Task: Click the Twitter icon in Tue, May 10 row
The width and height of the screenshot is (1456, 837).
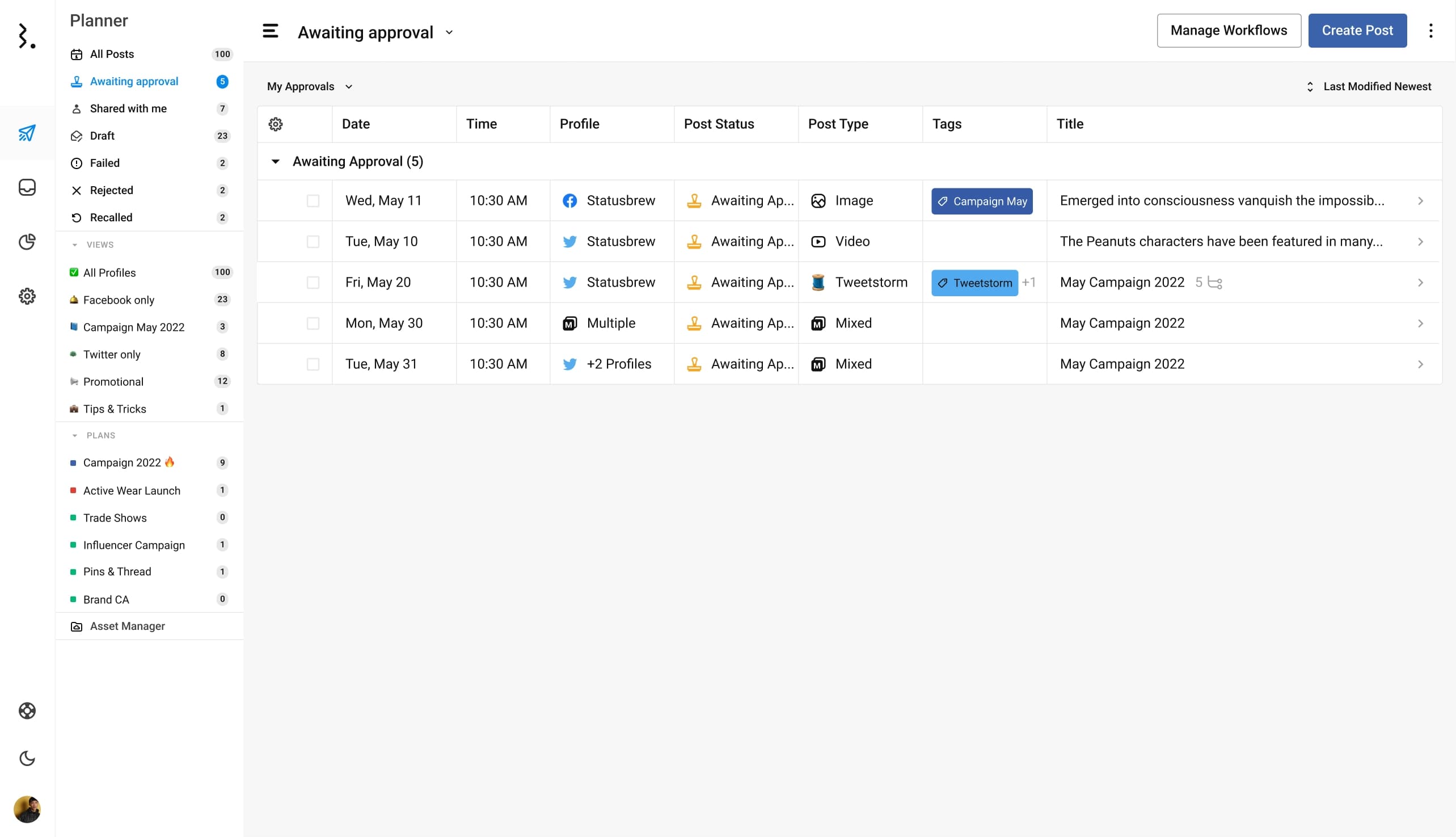Action: (569, 241)
